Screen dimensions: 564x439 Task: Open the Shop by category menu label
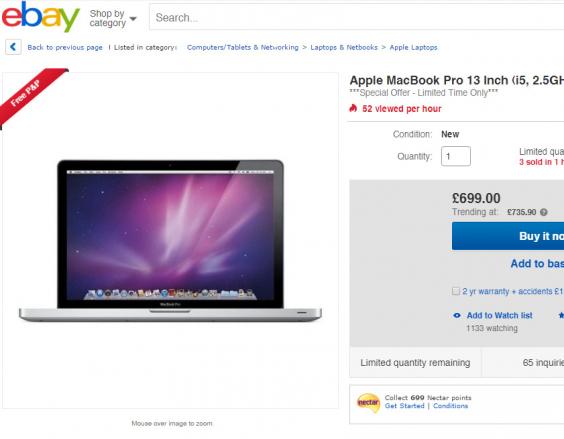tap(107, 18)
